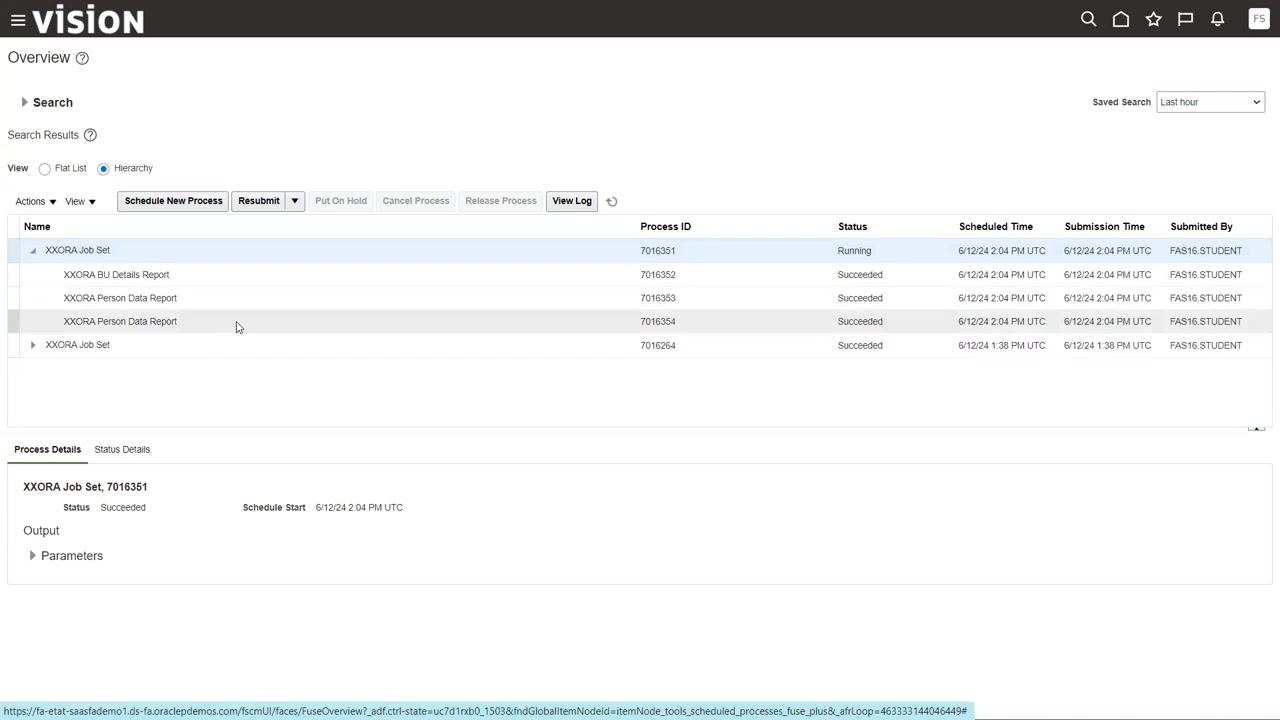Sort by Name column header
The image size is (1280, 720).
37,227
